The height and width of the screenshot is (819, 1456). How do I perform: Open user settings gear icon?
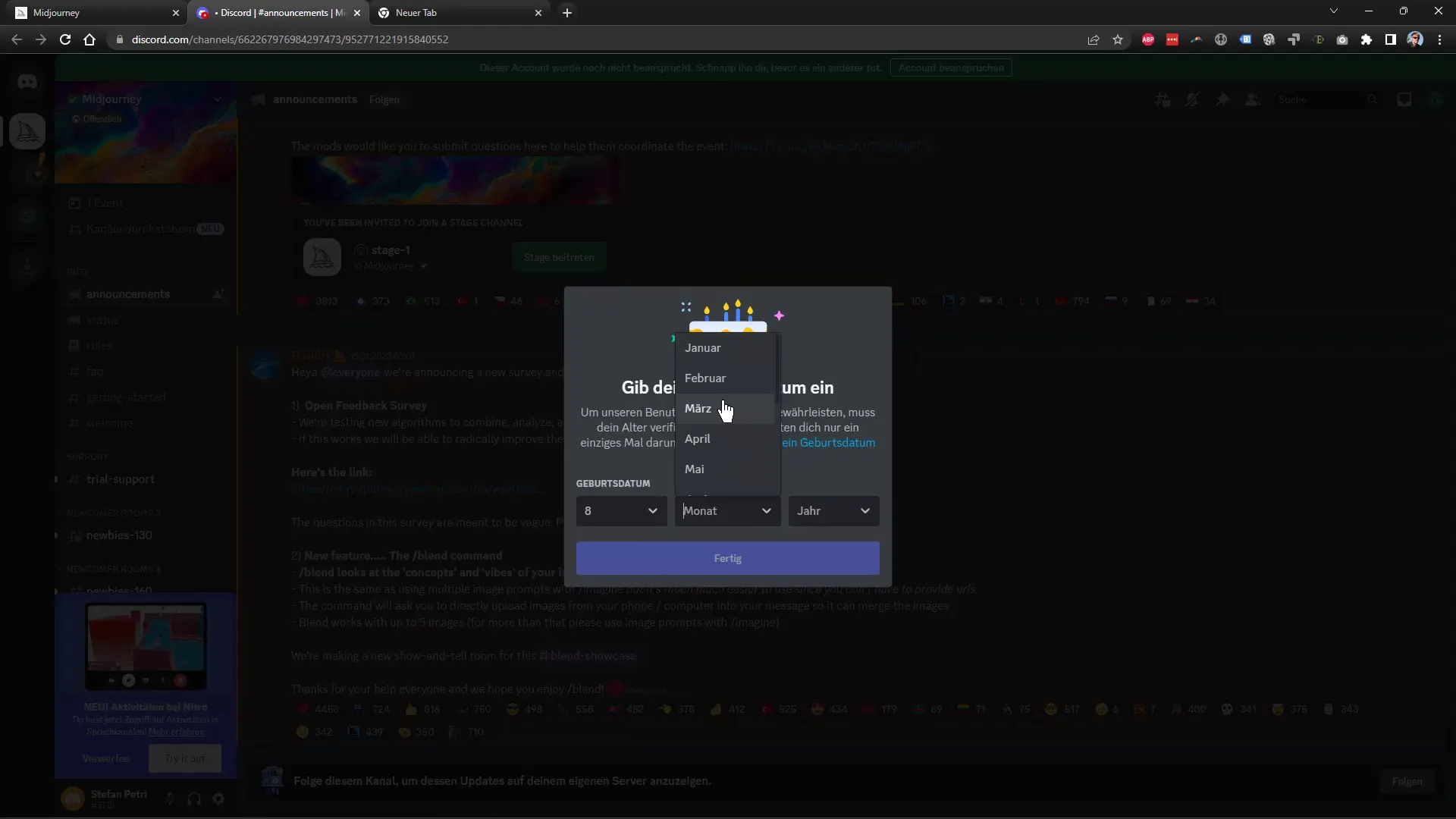tap(218, 799)
